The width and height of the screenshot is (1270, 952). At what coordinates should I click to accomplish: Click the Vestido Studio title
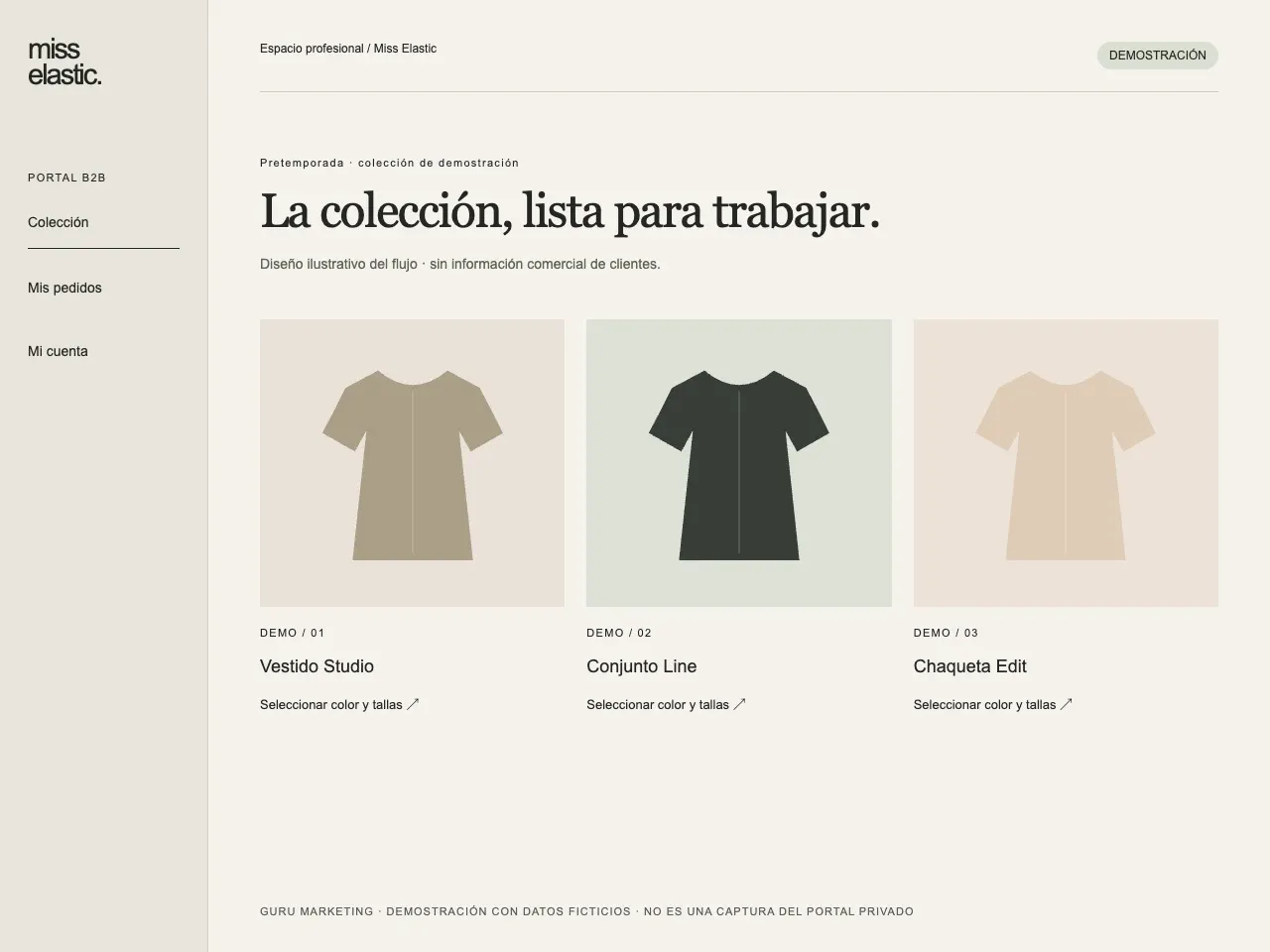point(317,666)
